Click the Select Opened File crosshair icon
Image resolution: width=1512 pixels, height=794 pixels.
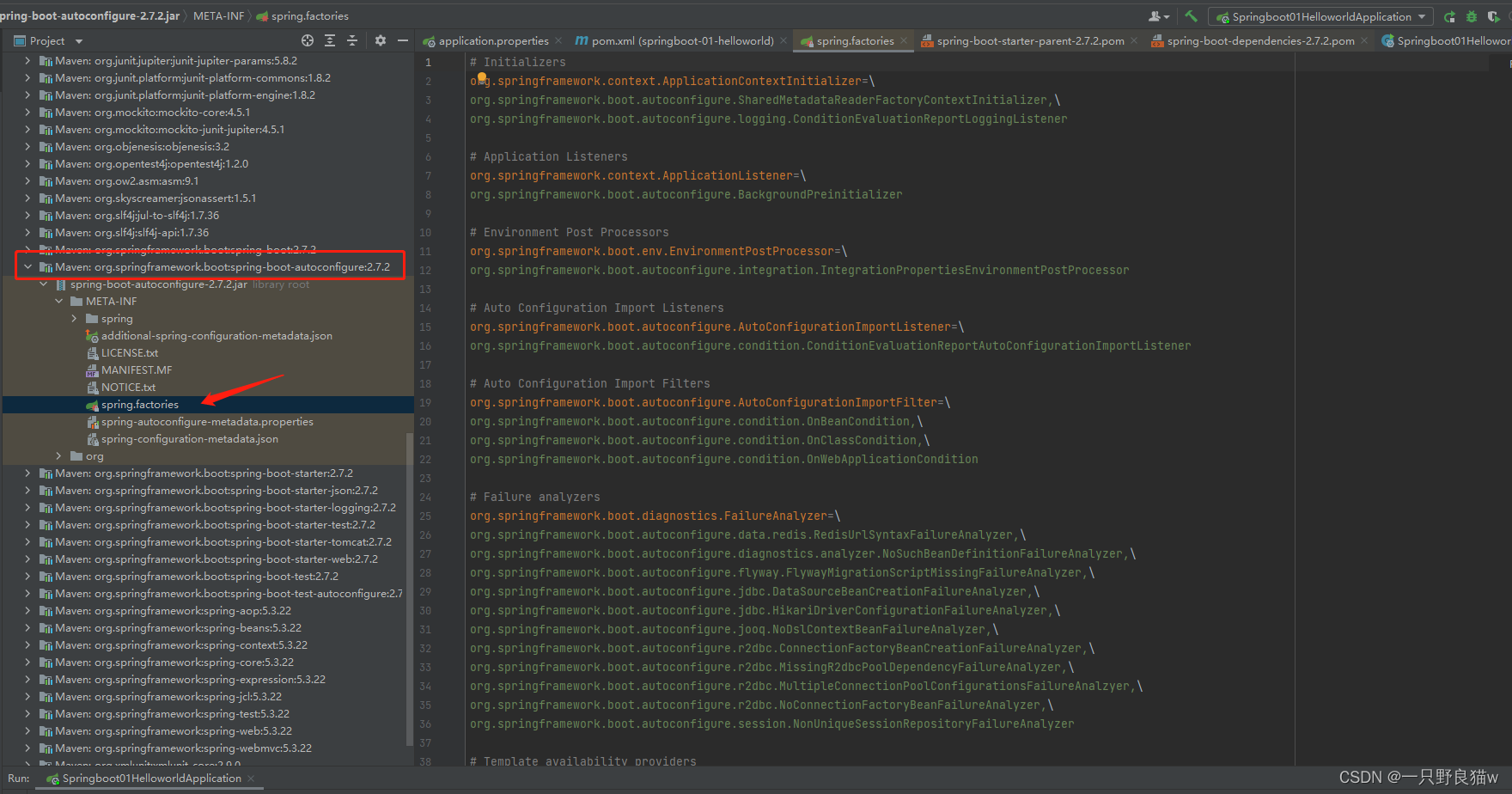[308, 40]
